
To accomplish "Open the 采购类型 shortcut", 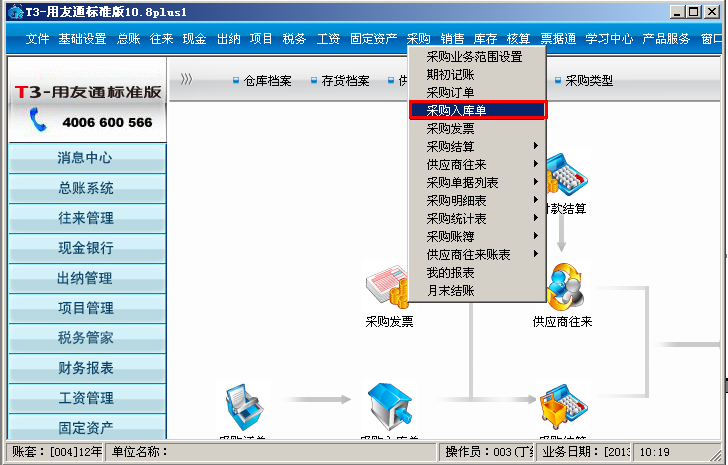I will [584, 81].
